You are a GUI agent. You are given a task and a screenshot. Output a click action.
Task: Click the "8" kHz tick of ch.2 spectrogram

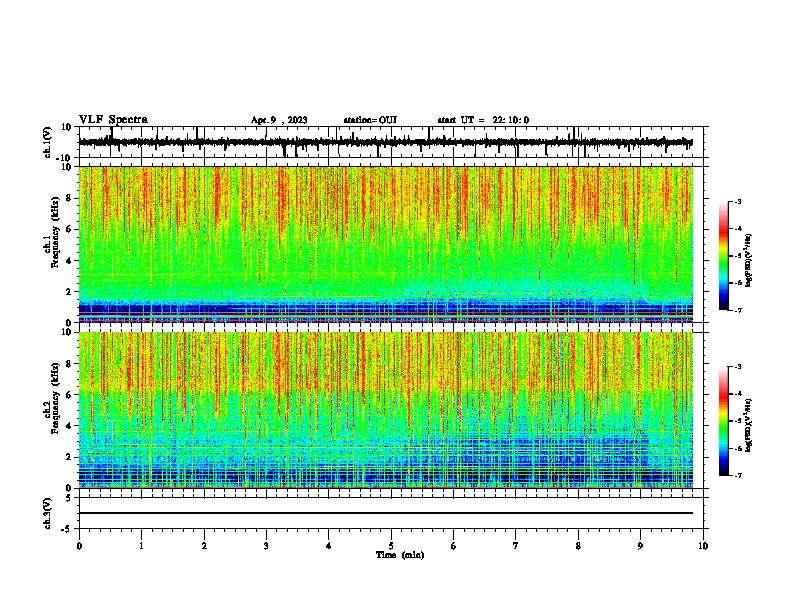pos(69,364)
